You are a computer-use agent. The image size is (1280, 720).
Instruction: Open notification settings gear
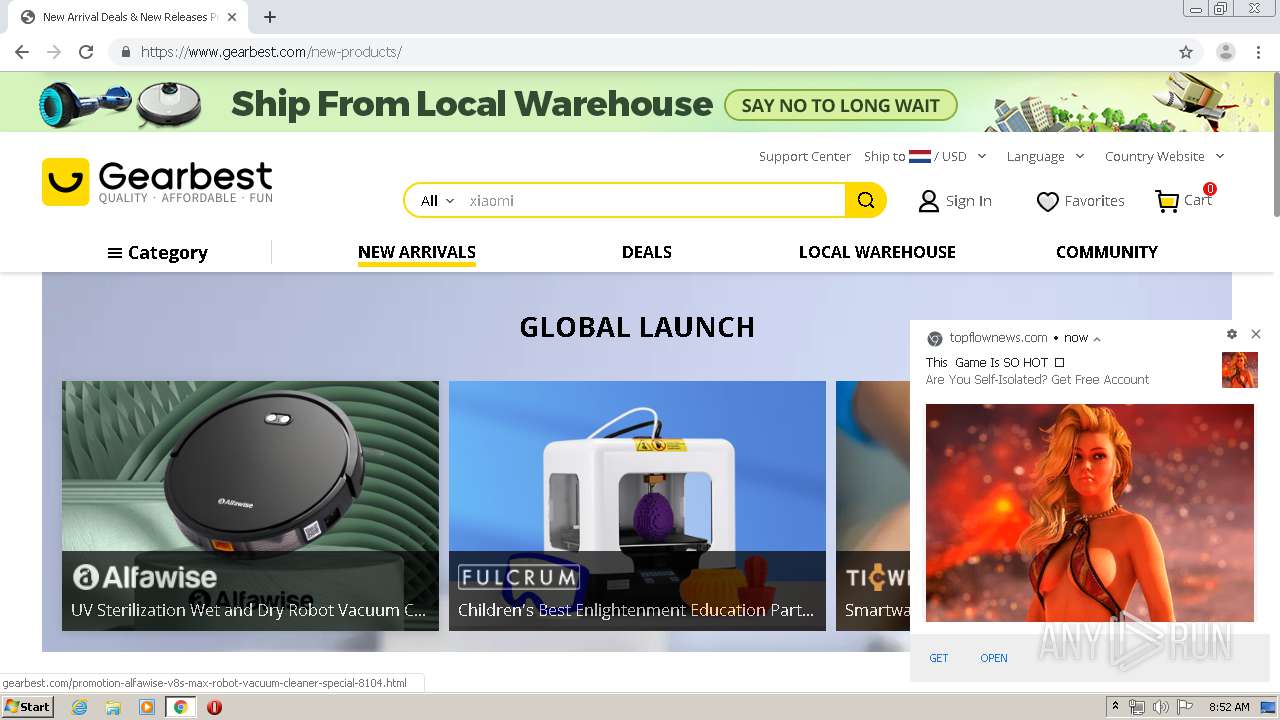tap(1232, 334)
